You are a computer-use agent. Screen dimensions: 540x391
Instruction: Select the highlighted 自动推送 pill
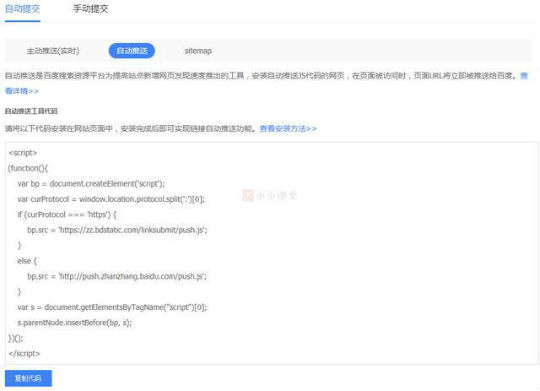tap(132, 51)
